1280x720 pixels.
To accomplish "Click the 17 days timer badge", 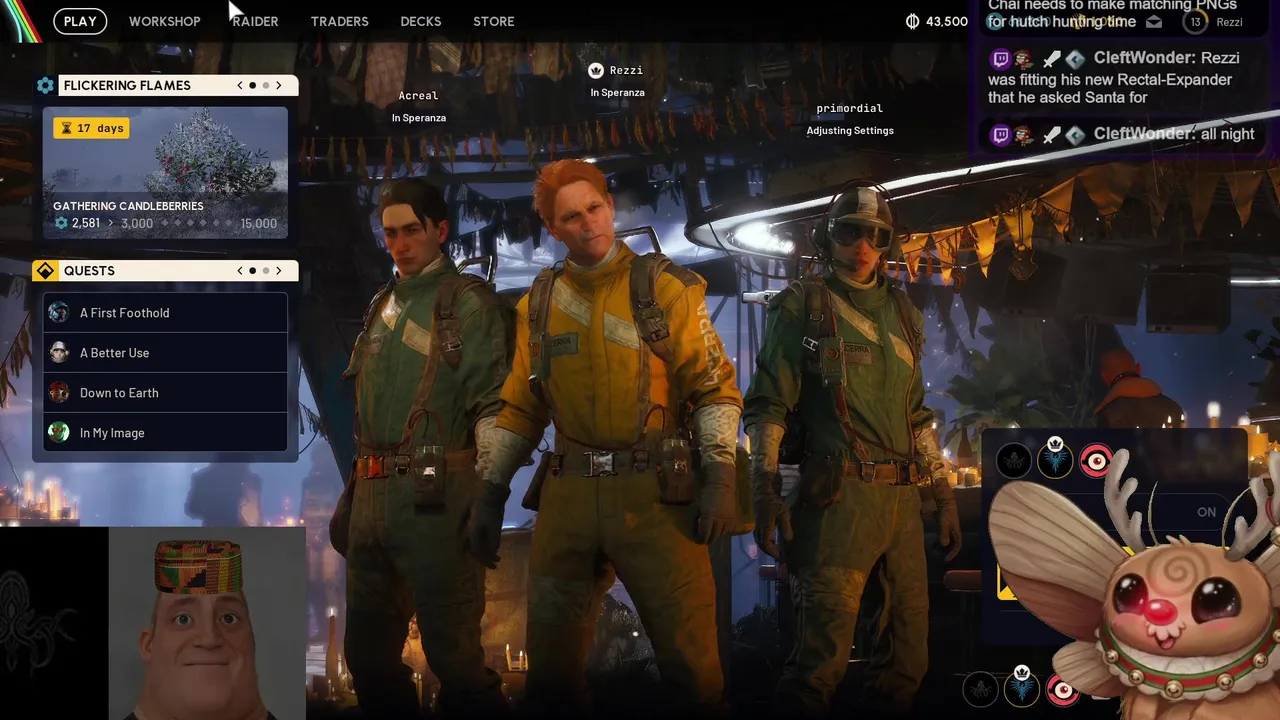I will [91, 128].
